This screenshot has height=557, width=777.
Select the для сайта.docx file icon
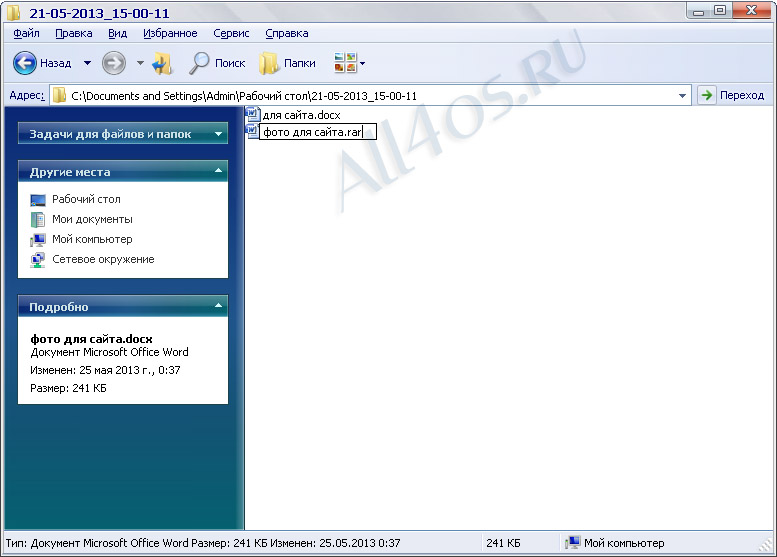coord(253,114)
